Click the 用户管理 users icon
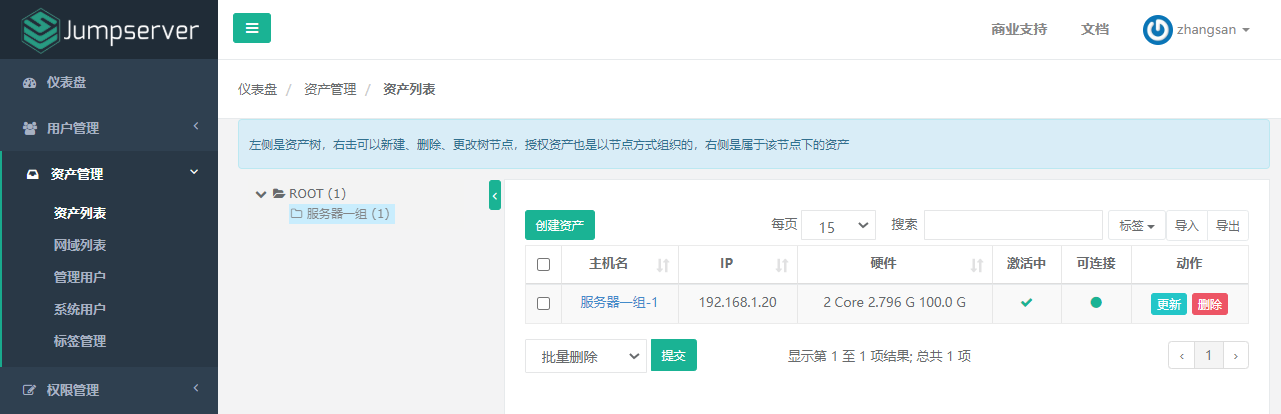The height and width of the screenshot is (414, 1281). point(29,128)
